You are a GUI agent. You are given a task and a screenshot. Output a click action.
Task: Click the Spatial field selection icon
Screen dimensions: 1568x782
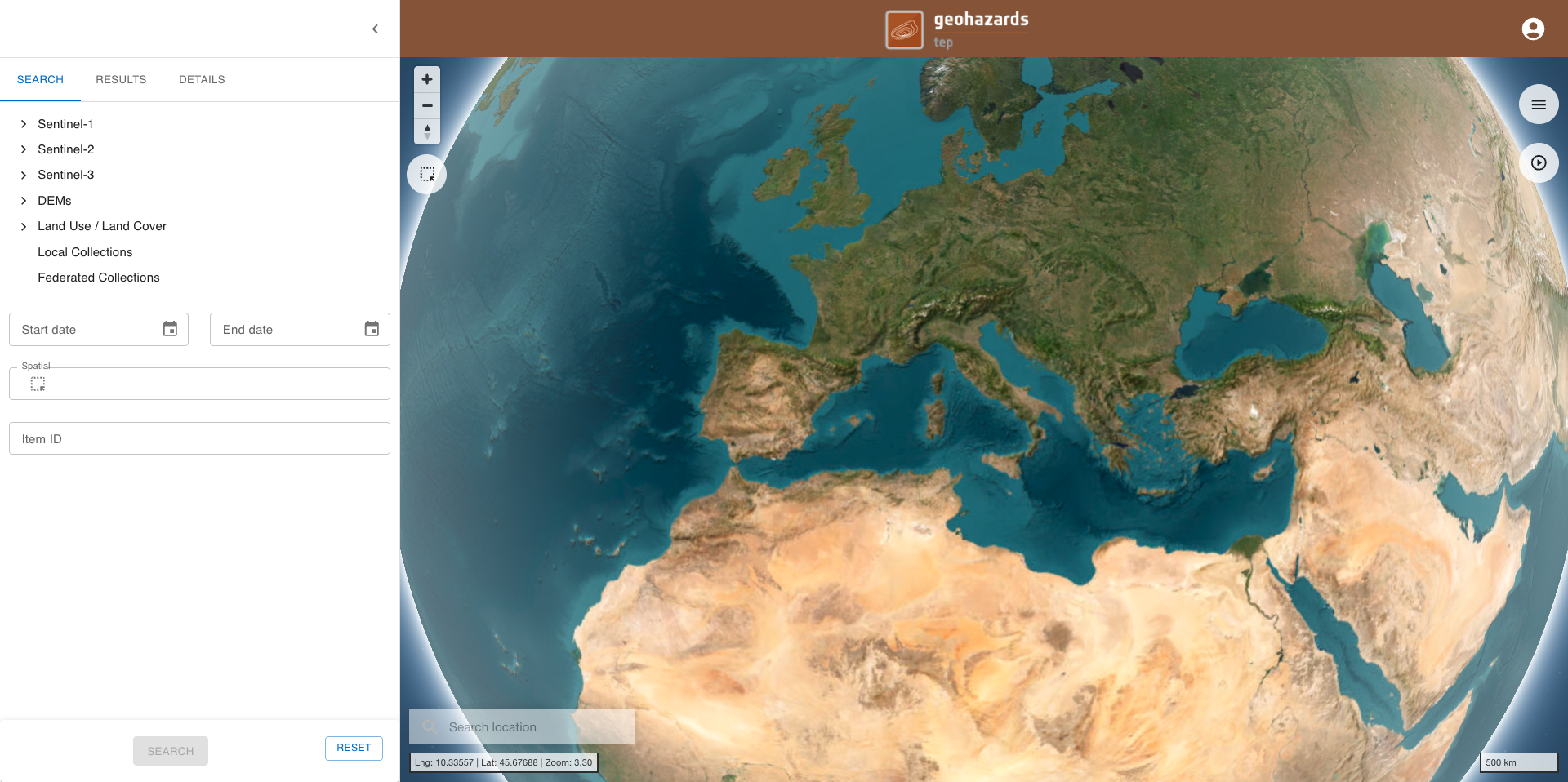pyautogui.click(x=38, y=384)
